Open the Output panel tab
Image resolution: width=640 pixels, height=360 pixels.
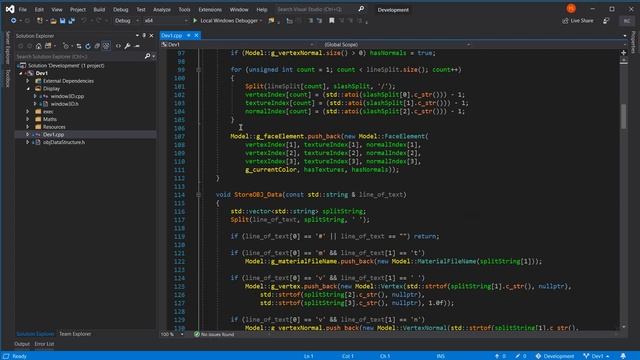[22, 344]
